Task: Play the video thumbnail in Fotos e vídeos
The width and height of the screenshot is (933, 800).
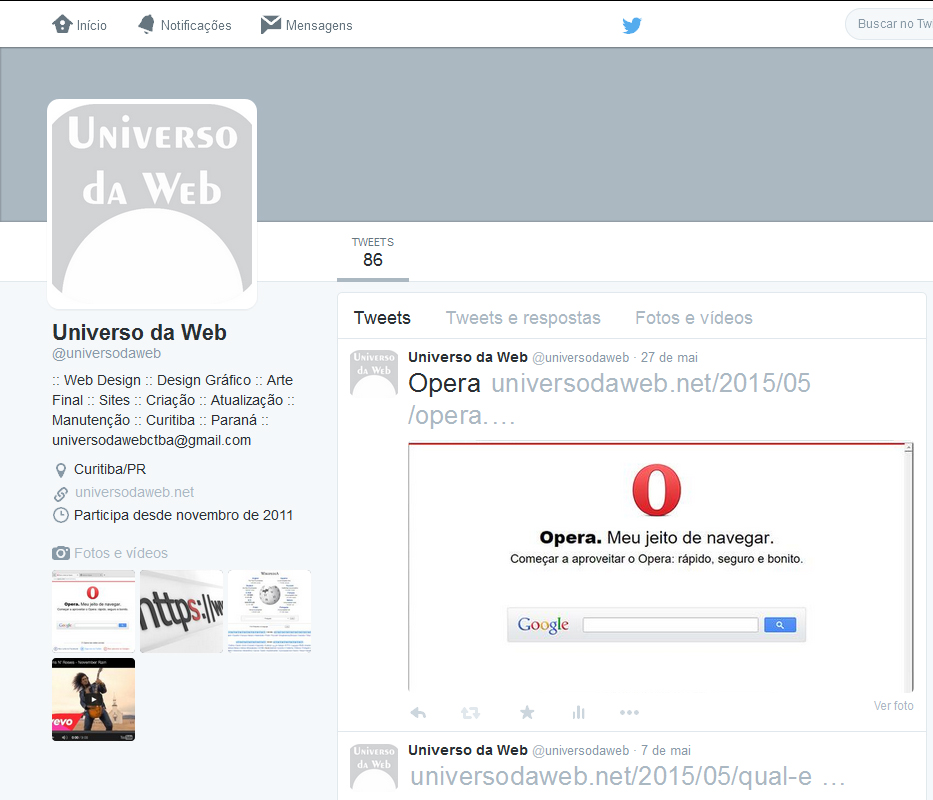Action: pyautogui.click(x=92, y=699)
